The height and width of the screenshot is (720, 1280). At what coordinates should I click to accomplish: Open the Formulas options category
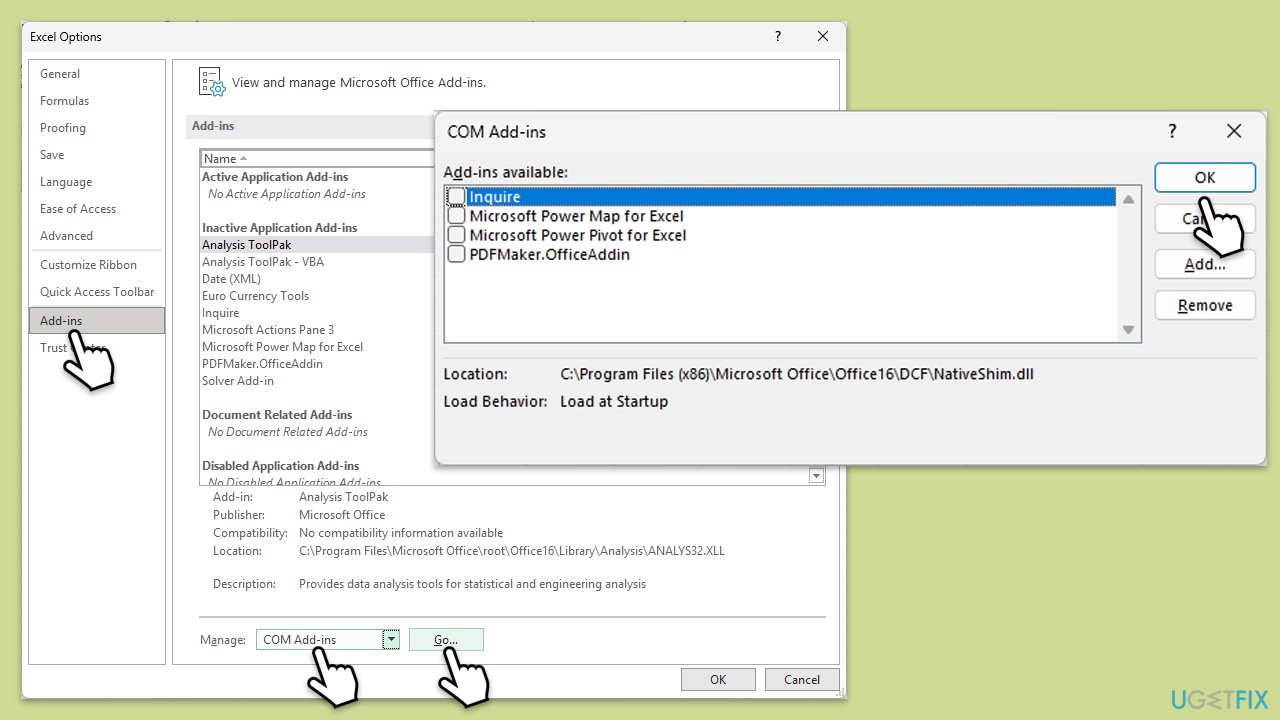(64, 101)
